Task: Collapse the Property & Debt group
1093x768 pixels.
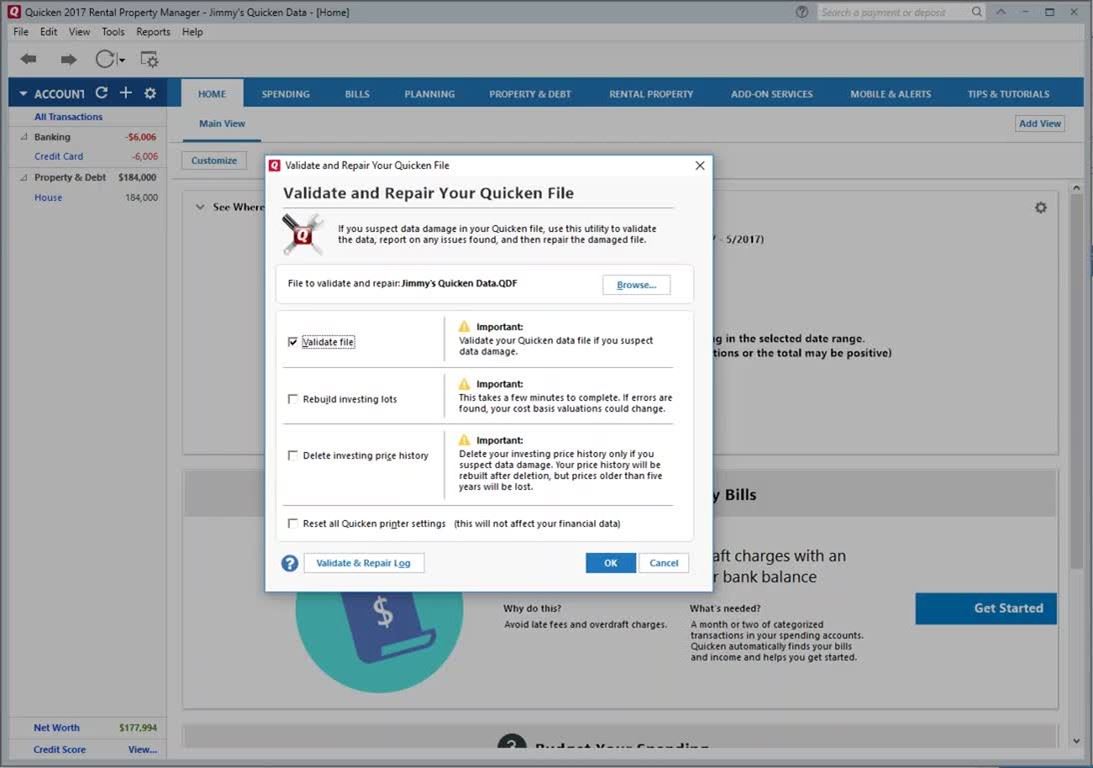Action: coord(24,178)
